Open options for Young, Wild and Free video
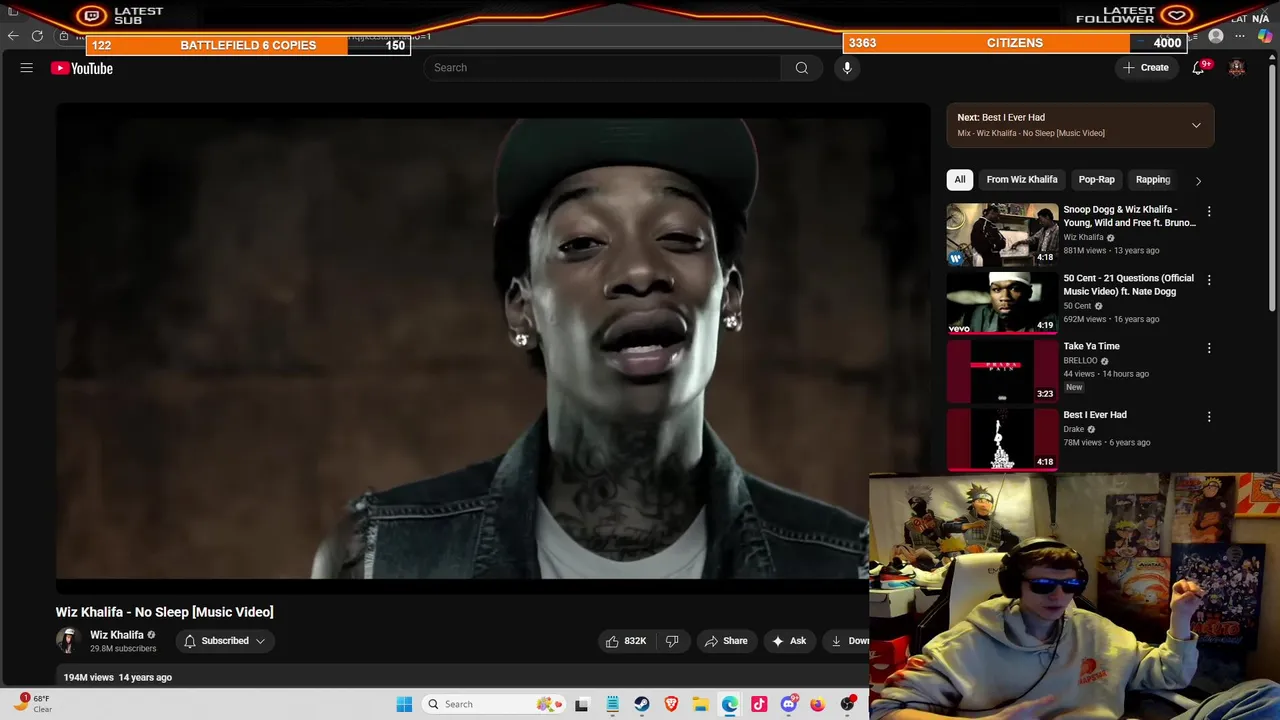This screenshot has height=720, width=1280. 1209,212
